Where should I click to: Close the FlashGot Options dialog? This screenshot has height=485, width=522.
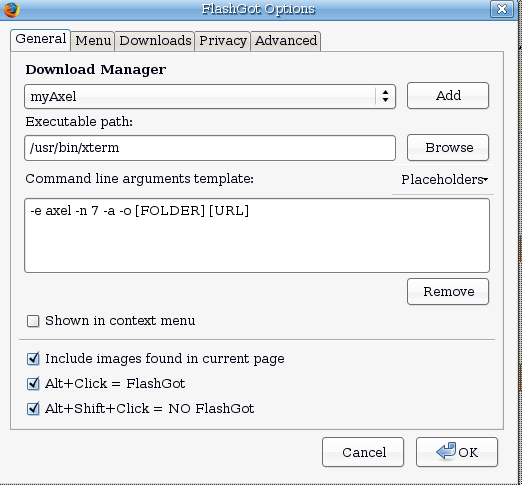click(502, 9)
